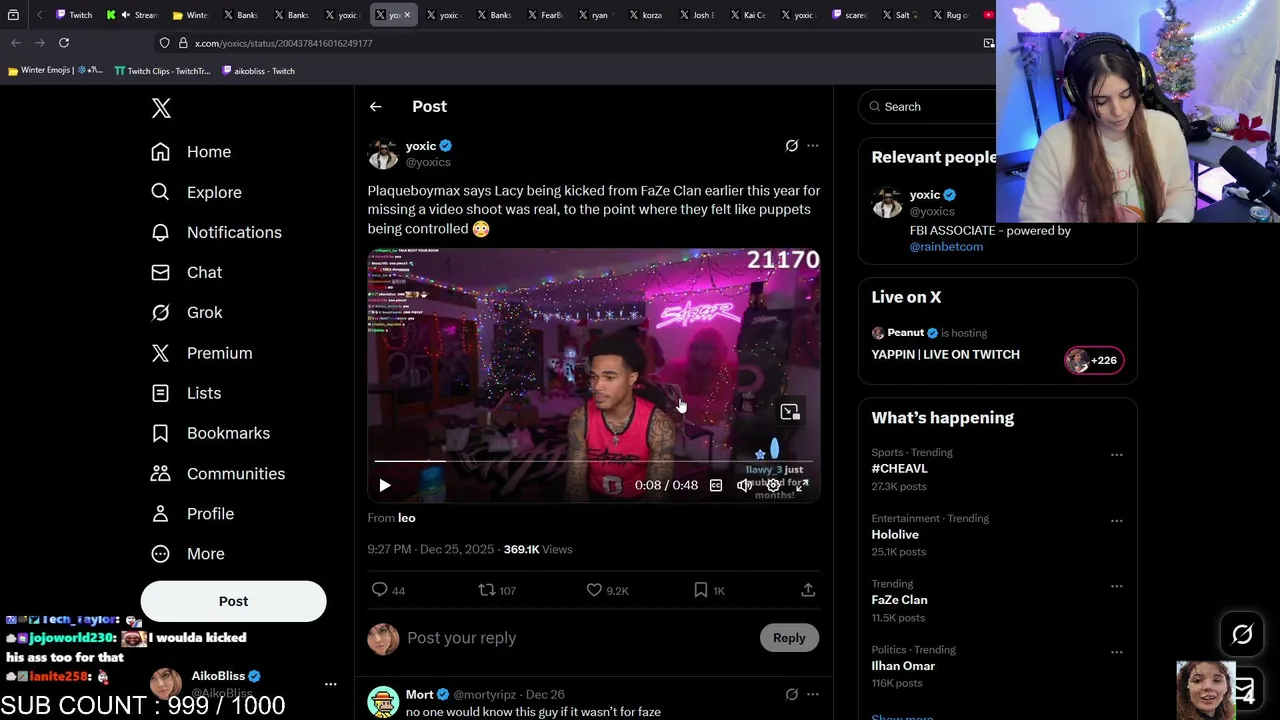The height and width of the screenshot is (720, 1280).
Task: Go back using the Post header arrow
Action: tap(375, 106)
